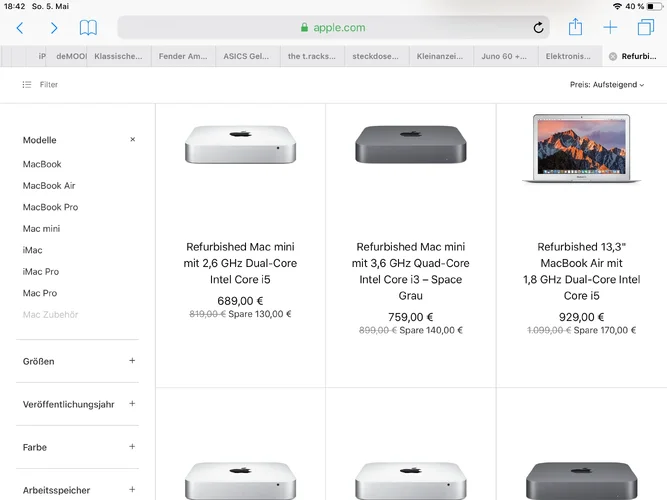Open the second-row space gray Mac mini

tap(581, 480)
